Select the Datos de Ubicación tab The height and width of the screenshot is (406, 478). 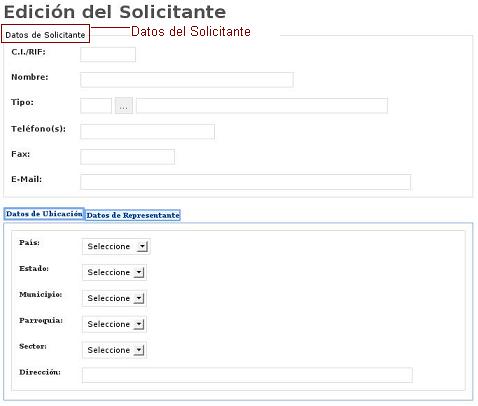44,214
